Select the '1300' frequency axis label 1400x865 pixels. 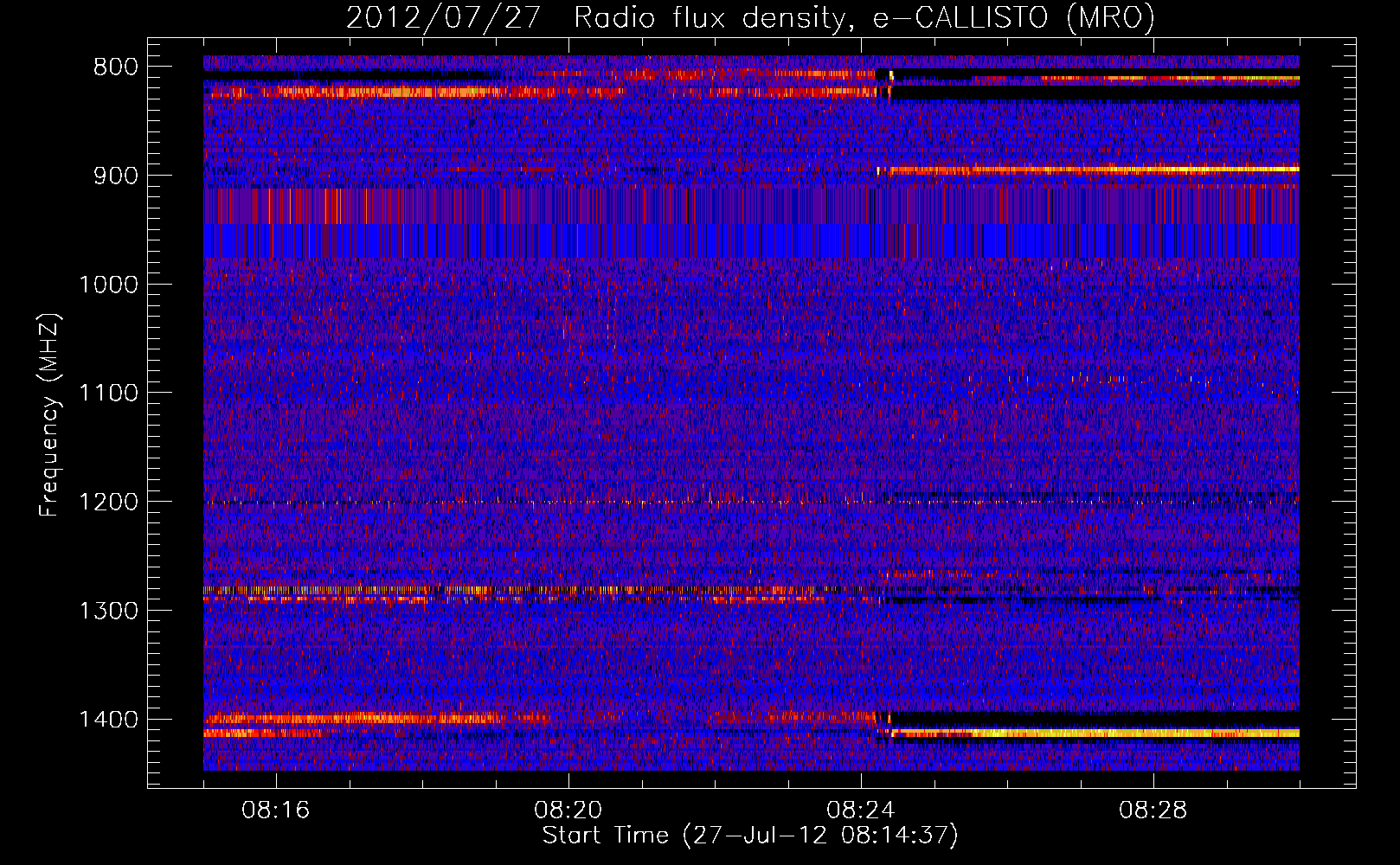click(109, 612)
